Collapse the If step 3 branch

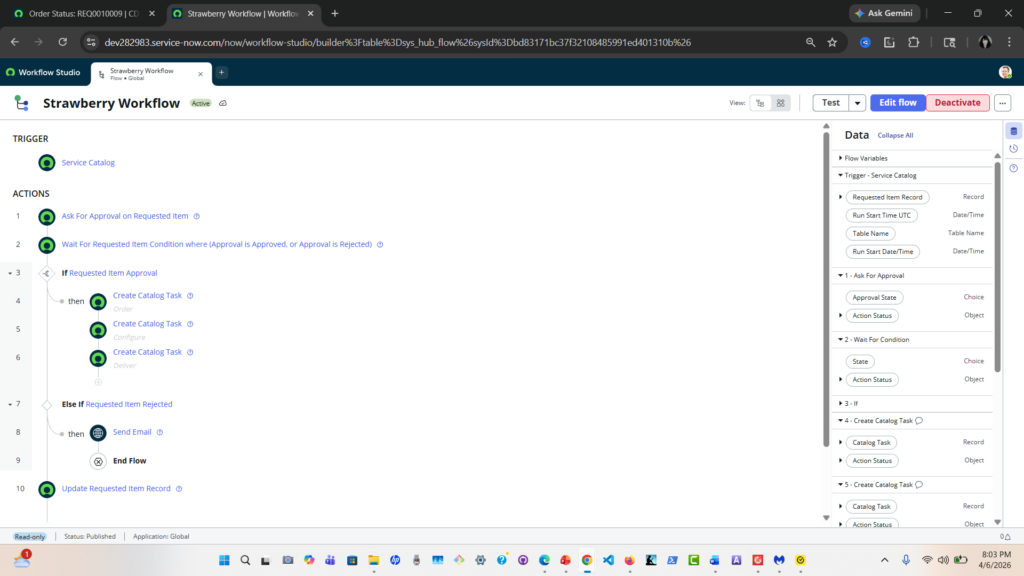tap(10, 272)
